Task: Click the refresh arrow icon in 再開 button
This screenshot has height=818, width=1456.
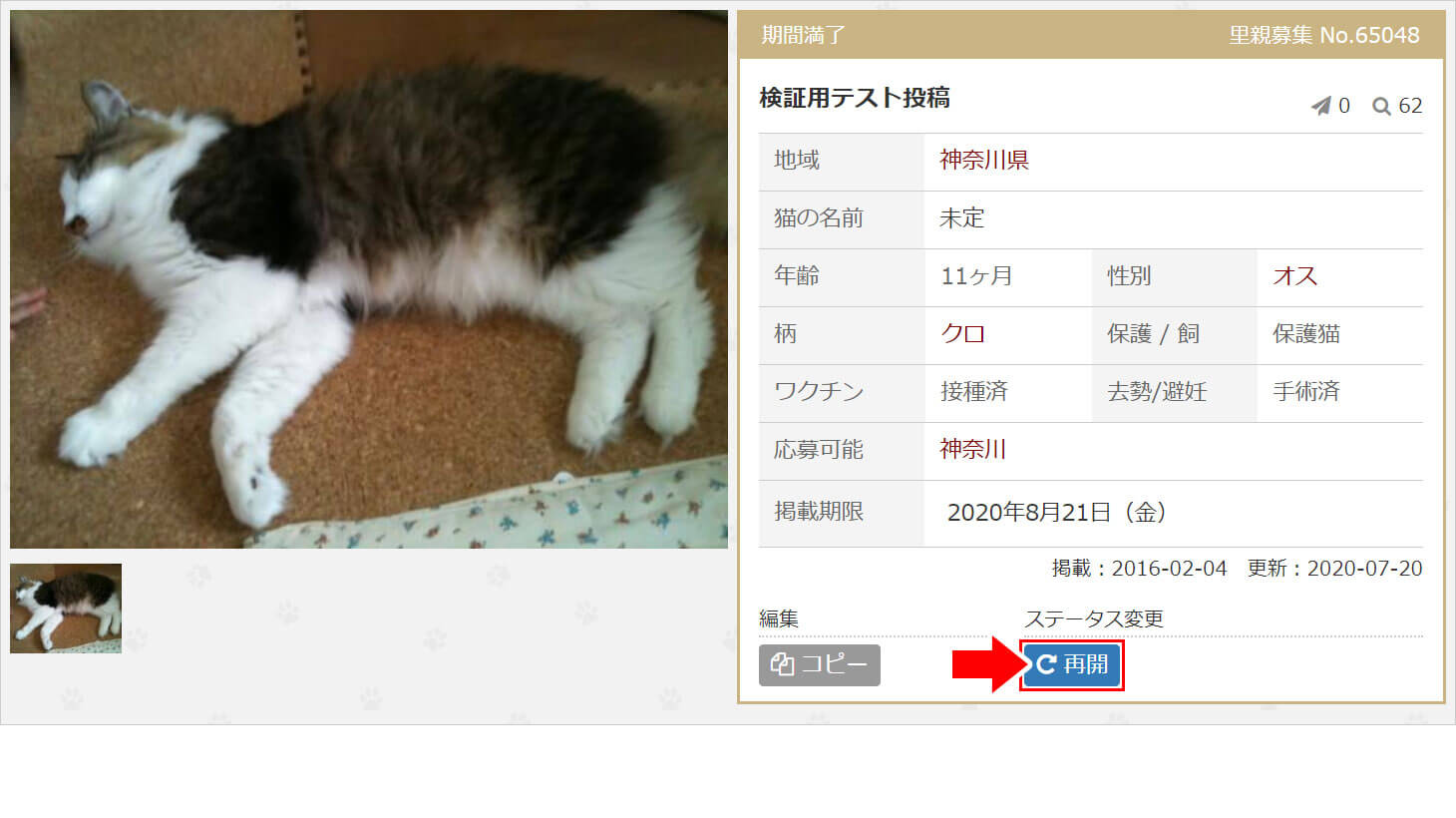Action: pyautogui.click(x=1045, y=664)
